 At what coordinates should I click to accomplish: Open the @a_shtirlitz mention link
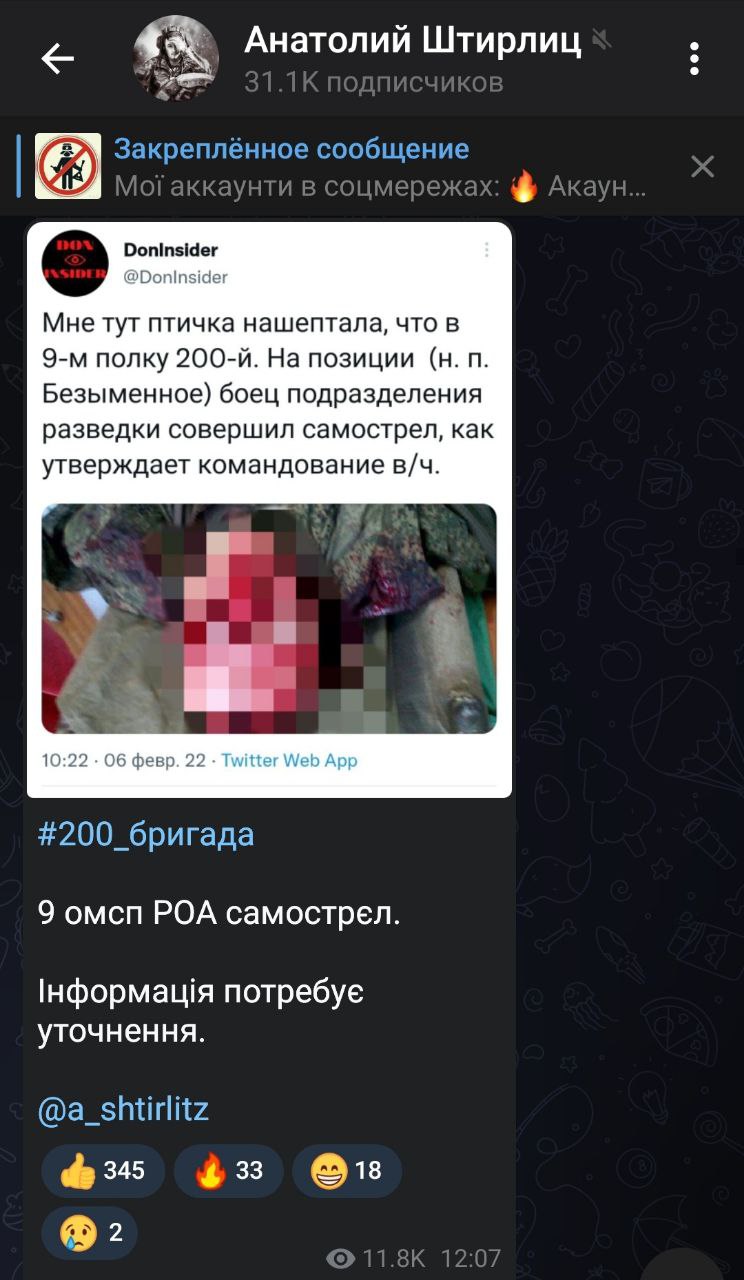pos(123,1110)
